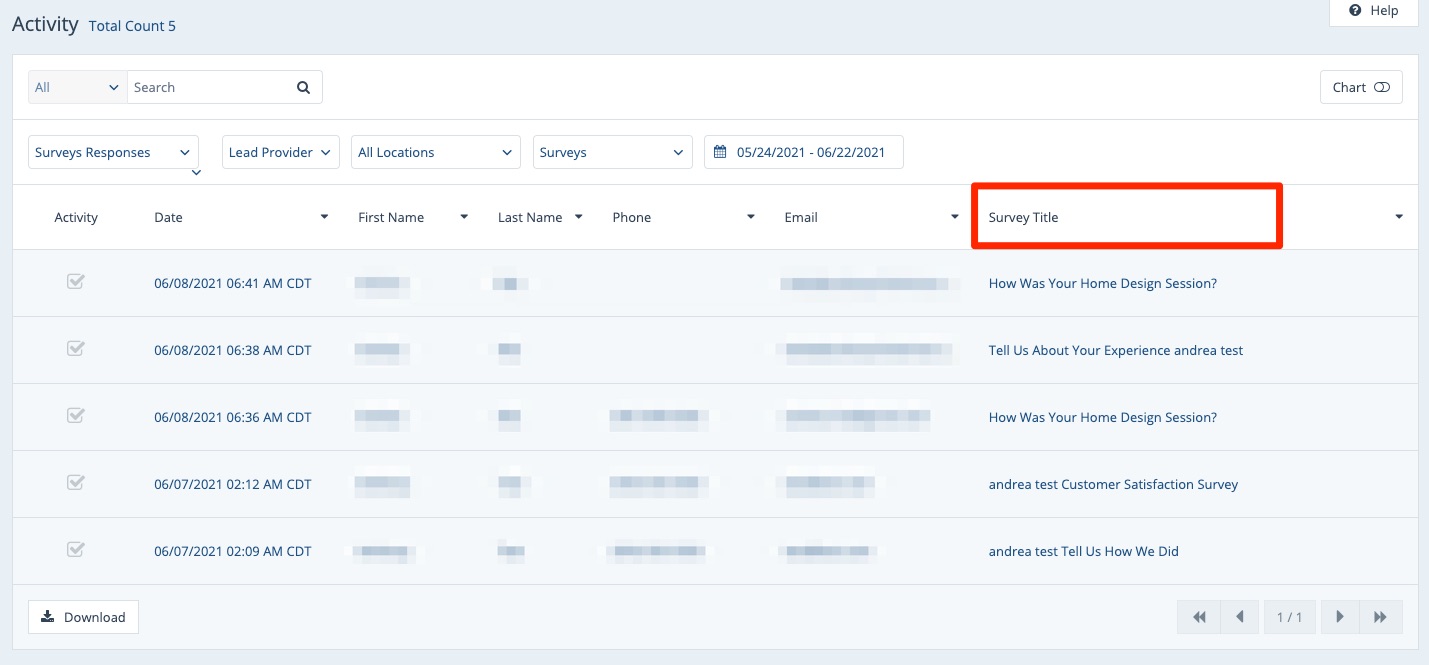Jump to the last page of results

tap(1381, 617)
